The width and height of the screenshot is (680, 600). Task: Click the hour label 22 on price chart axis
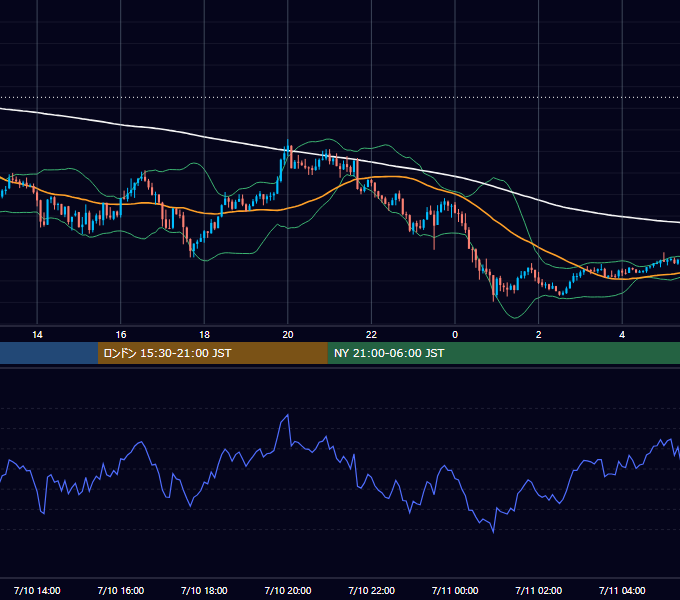(371, 335)
